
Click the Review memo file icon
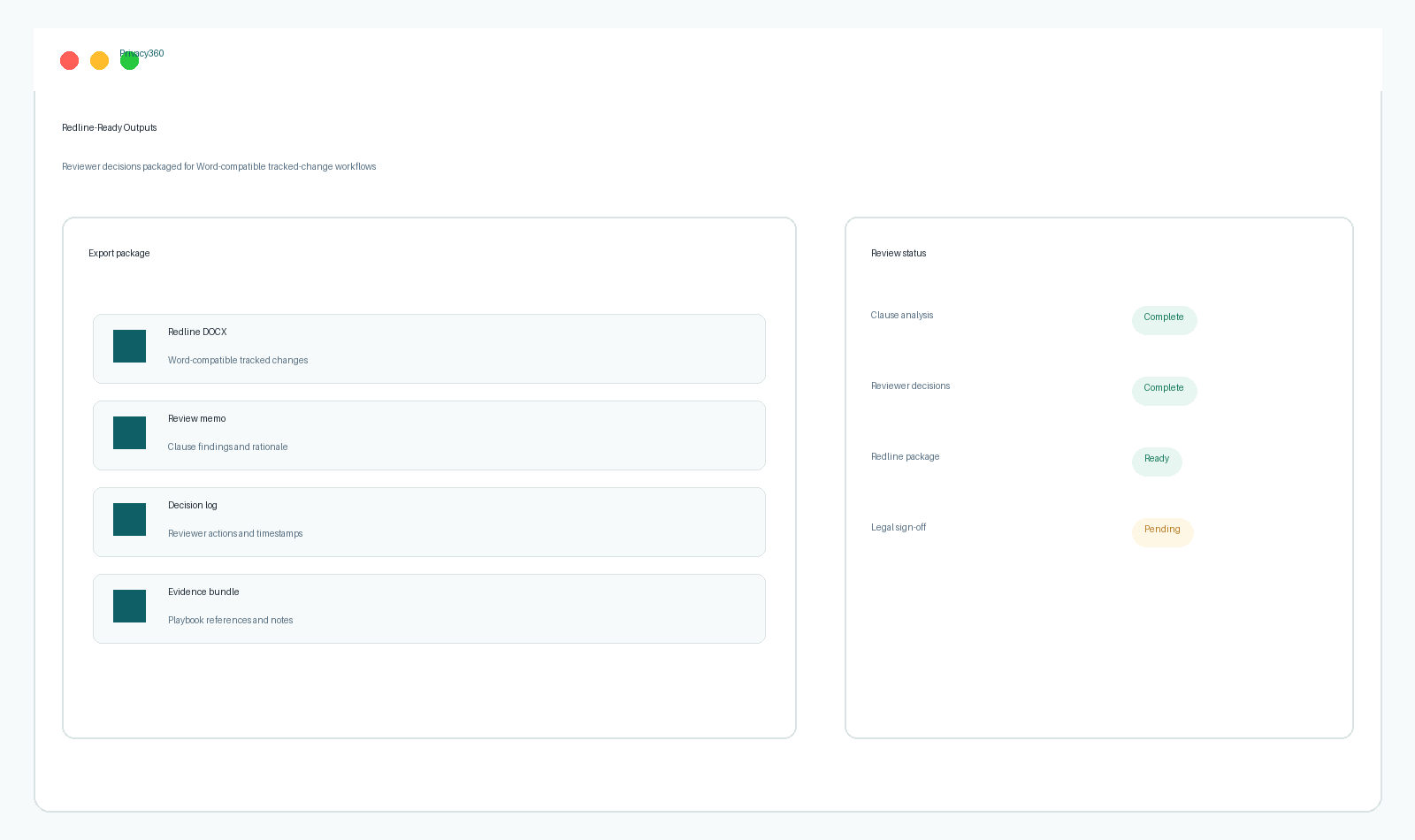pyautogui.click(x=129, y=433)
